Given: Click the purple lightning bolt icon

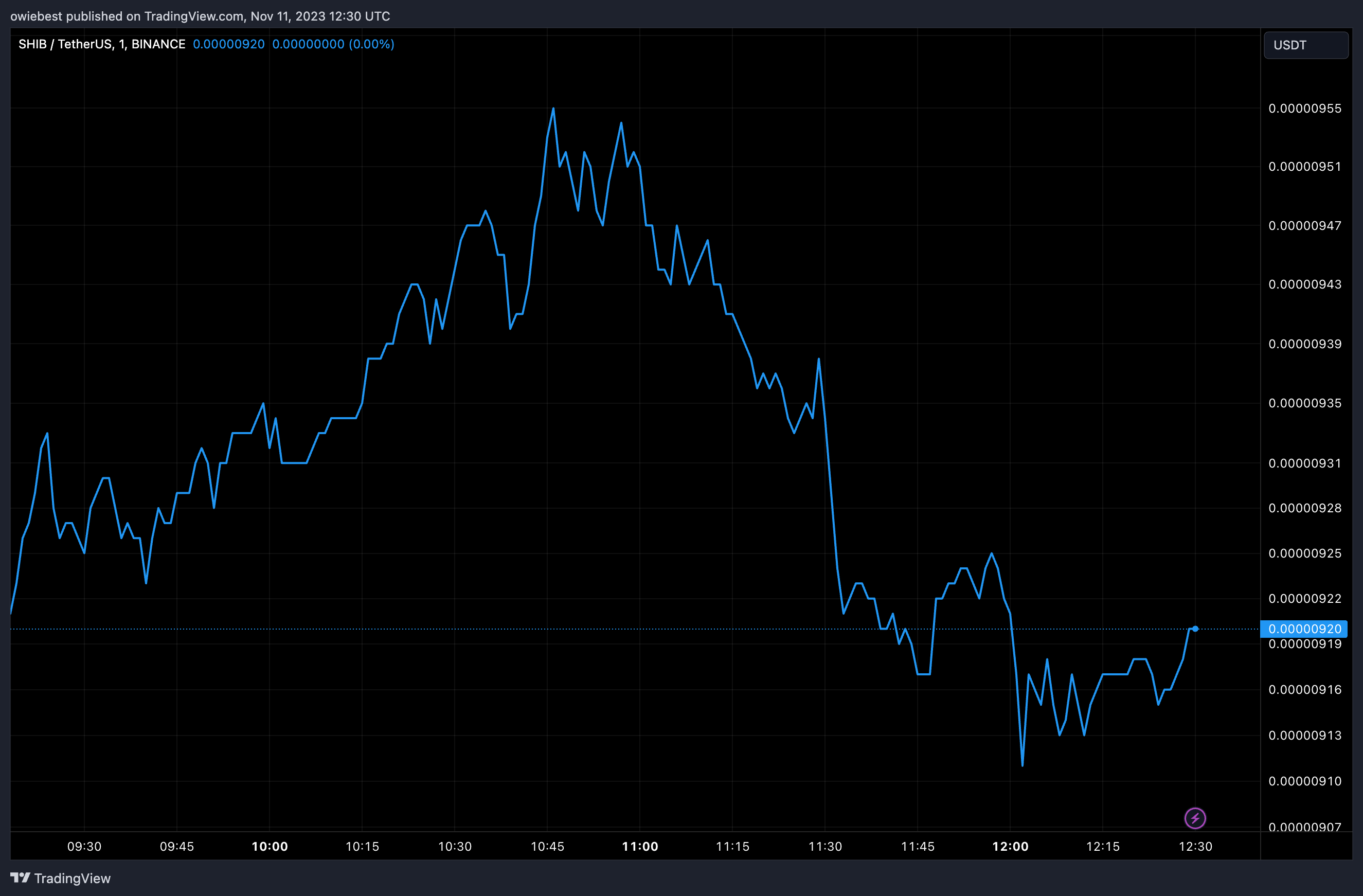Looking at the screenshot, I should (x=1195, y=818).
